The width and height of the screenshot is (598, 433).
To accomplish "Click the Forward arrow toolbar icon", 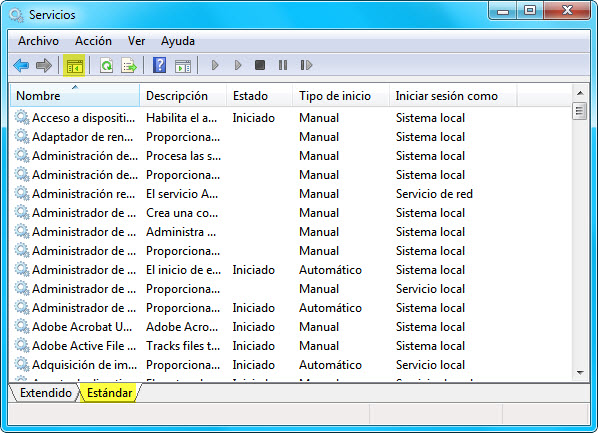I will 44,66.
